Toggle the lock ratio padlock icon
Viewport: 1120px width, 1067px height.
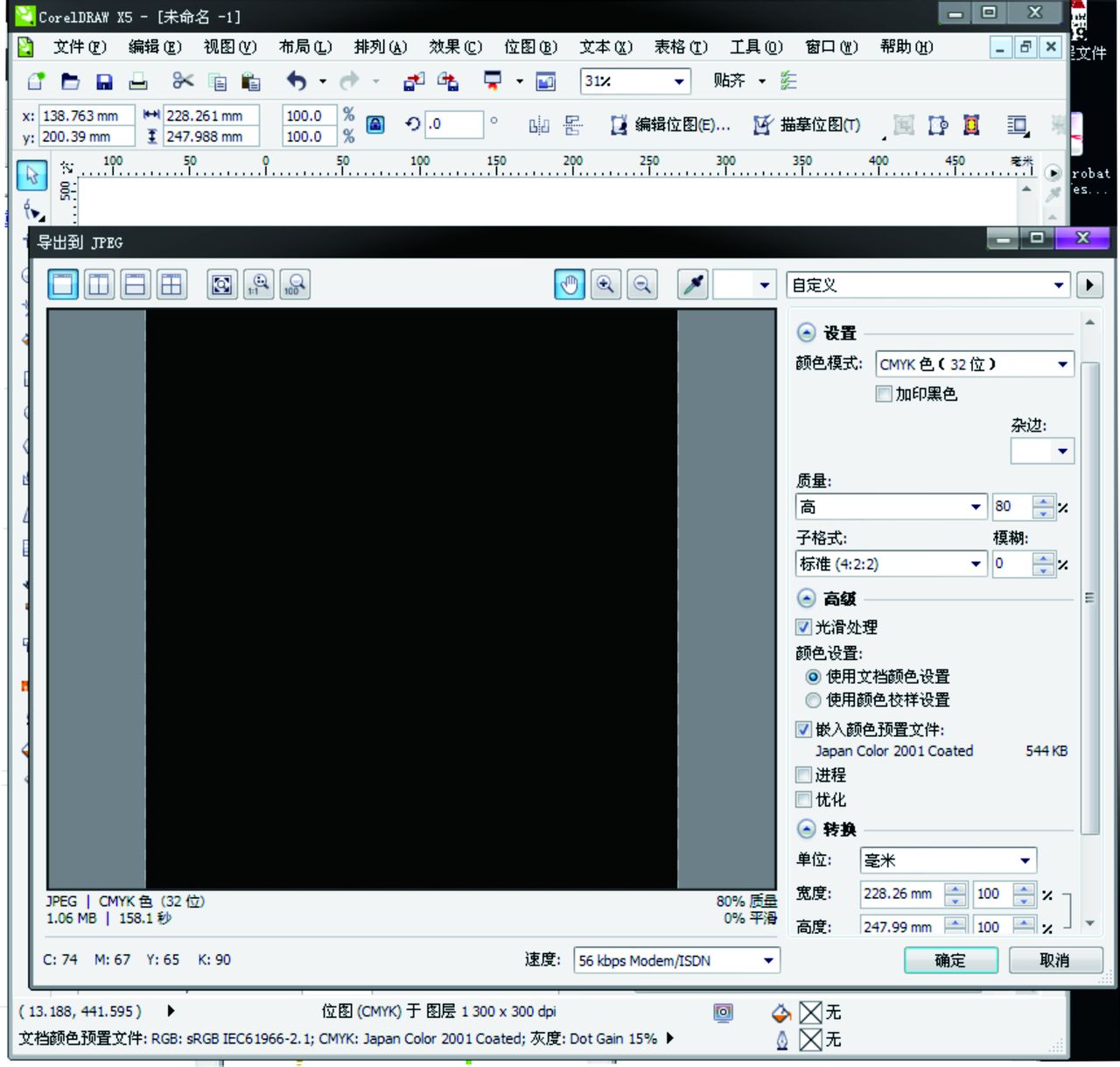tap(375, 124)
